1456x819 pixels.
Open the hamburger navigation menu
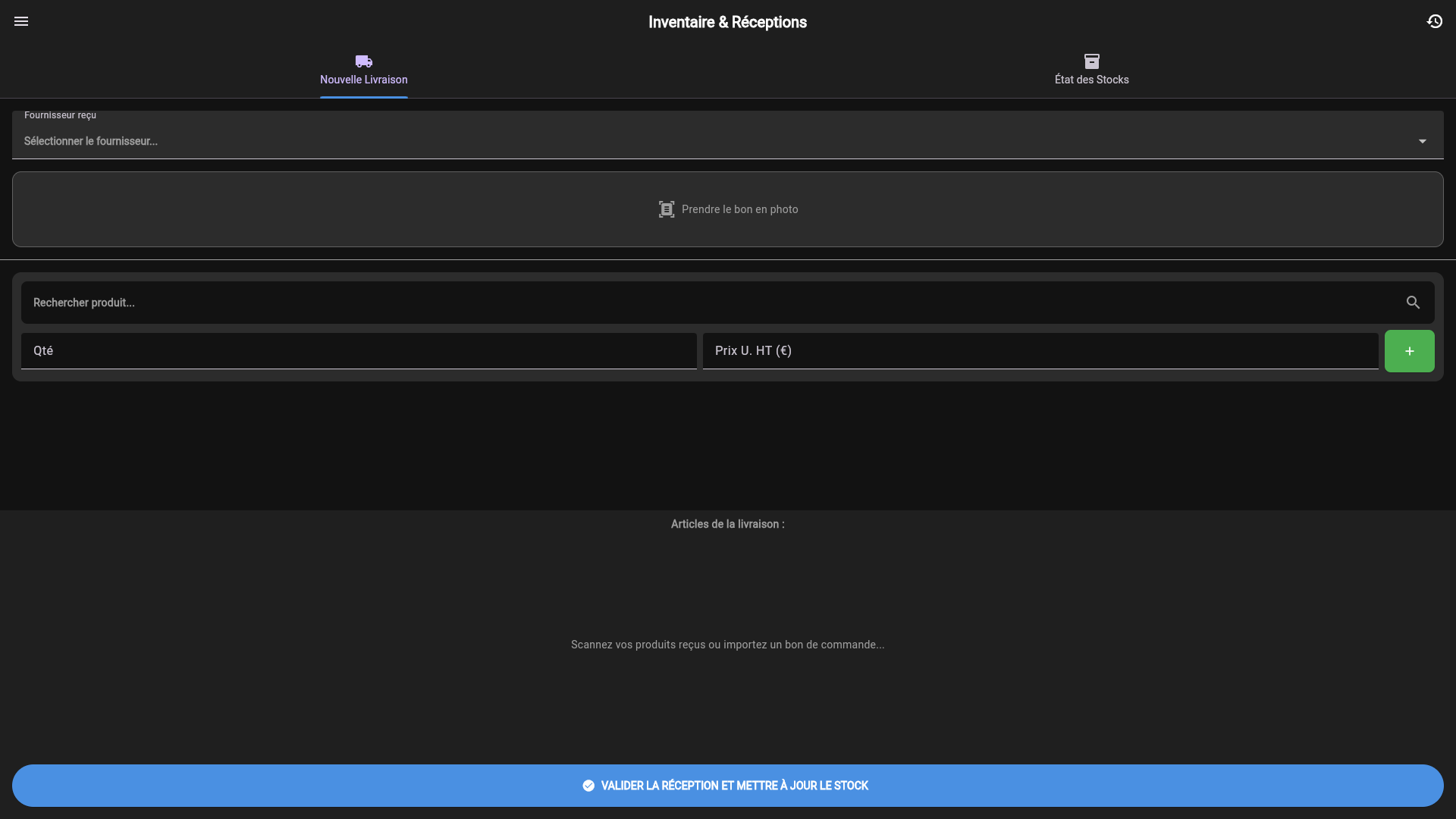tap(21, 21)
